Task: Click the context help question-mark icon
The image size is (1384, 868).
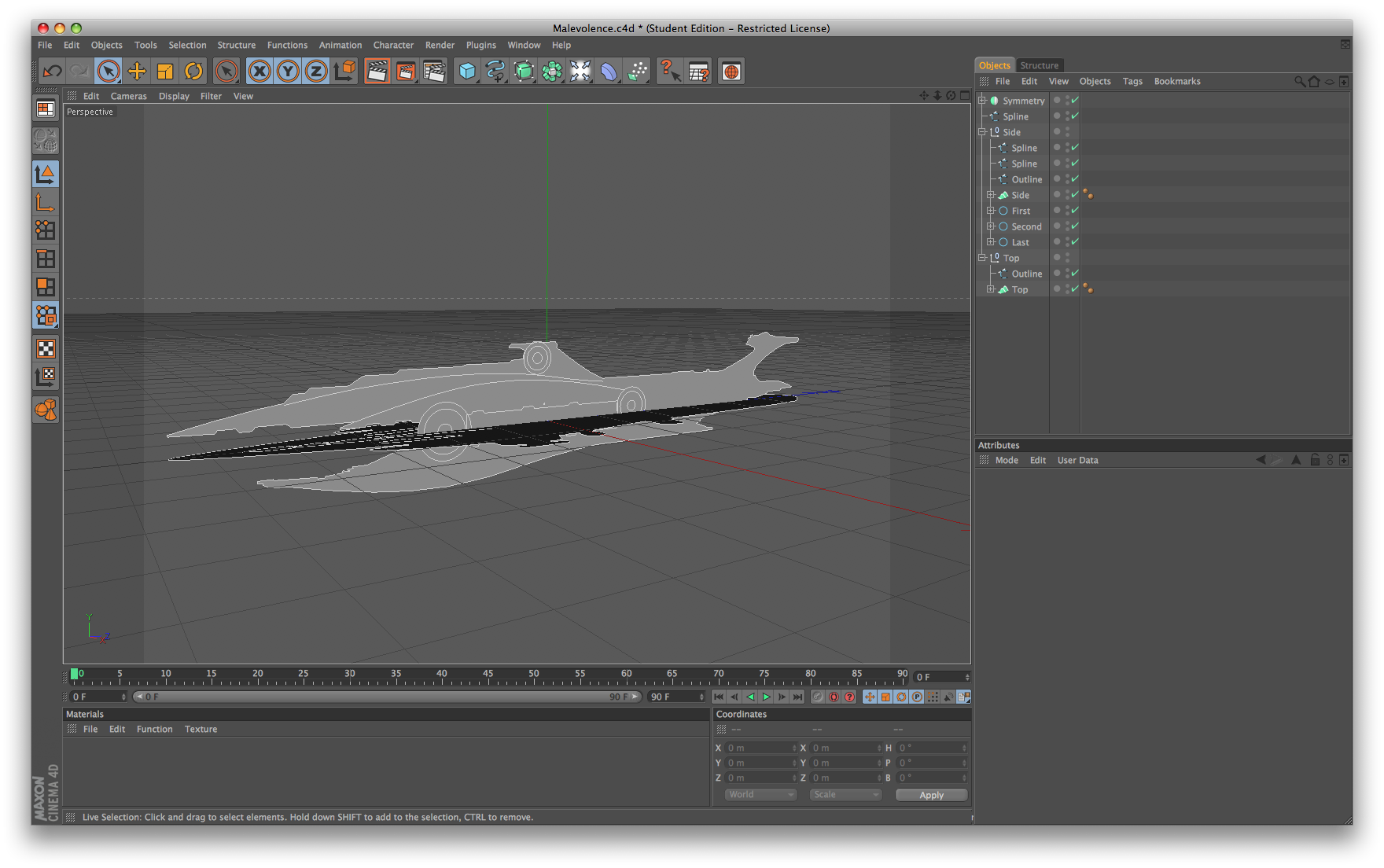Action: [670, 72]
